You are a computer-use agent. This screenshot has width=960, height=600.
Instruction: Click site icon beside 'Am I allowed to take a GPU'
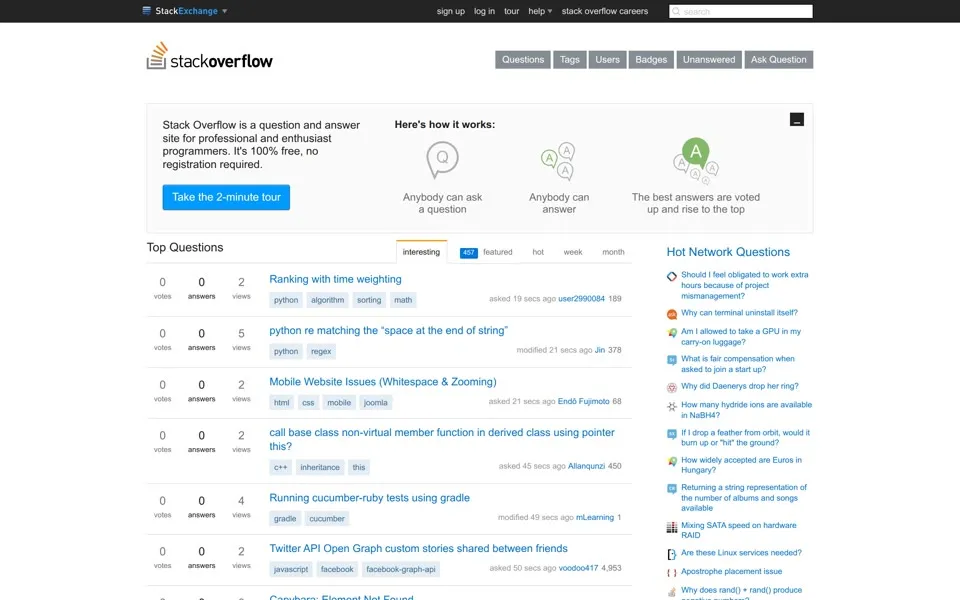pos(672,333)
